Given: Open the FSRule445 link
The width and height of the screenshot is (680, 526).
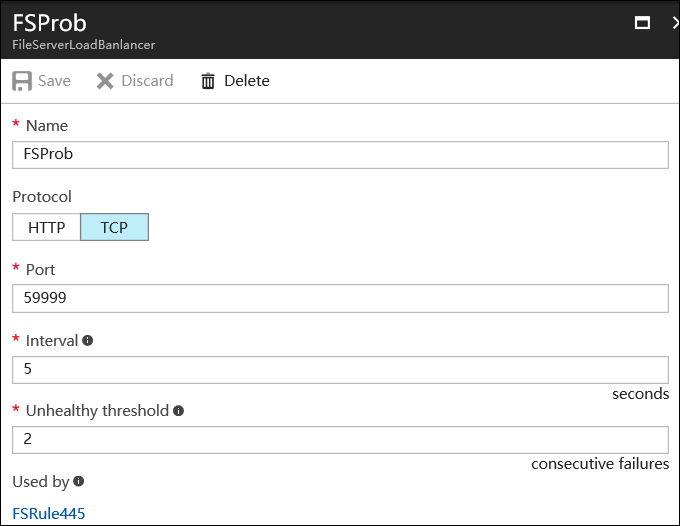Looking at the screenshot, I should pyautogui.click(x=49, y=514).
